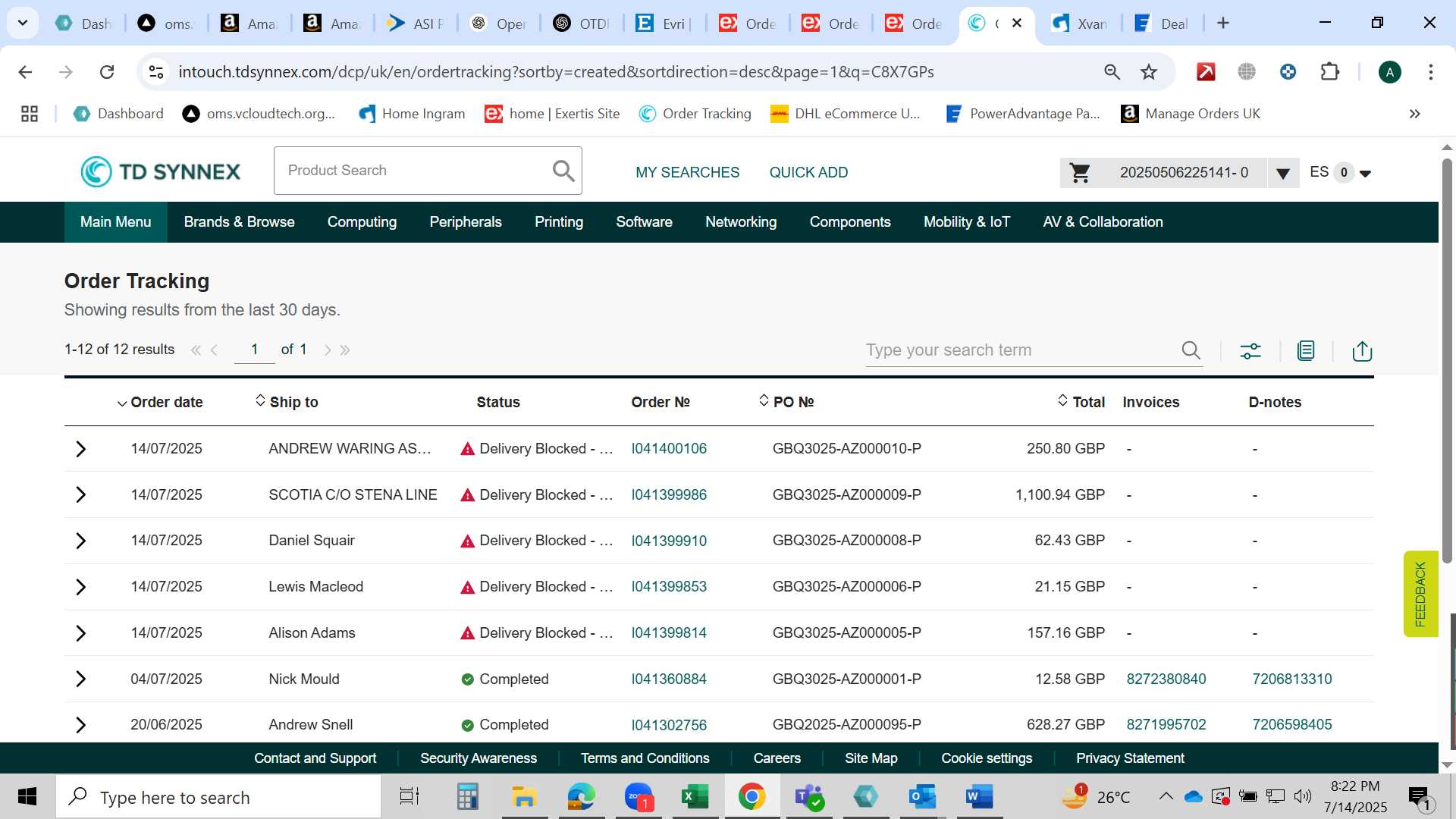Click the FEEDBACK side button
The width and height of the screenshot is (1456, 819).
1420,594
